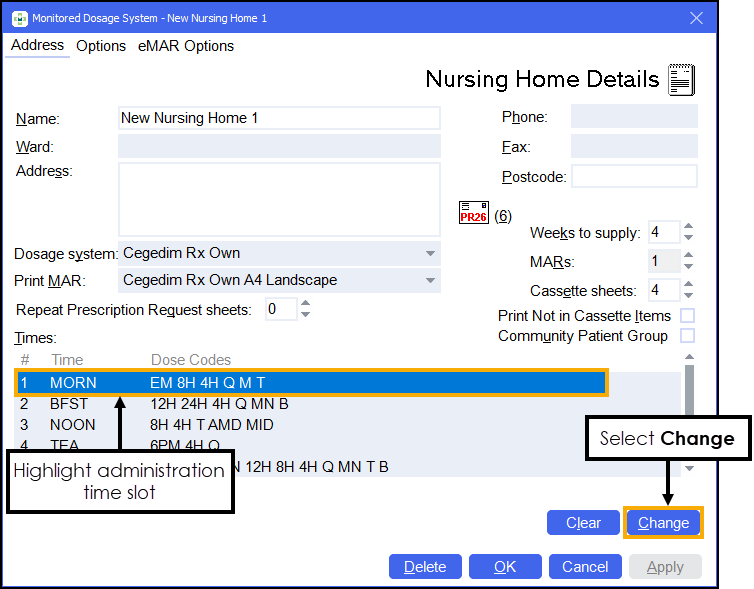This screenshot has width=754, height=589.
Task: Enable Print Not in Cassette Items checkbox
Action: click(687, 316)
